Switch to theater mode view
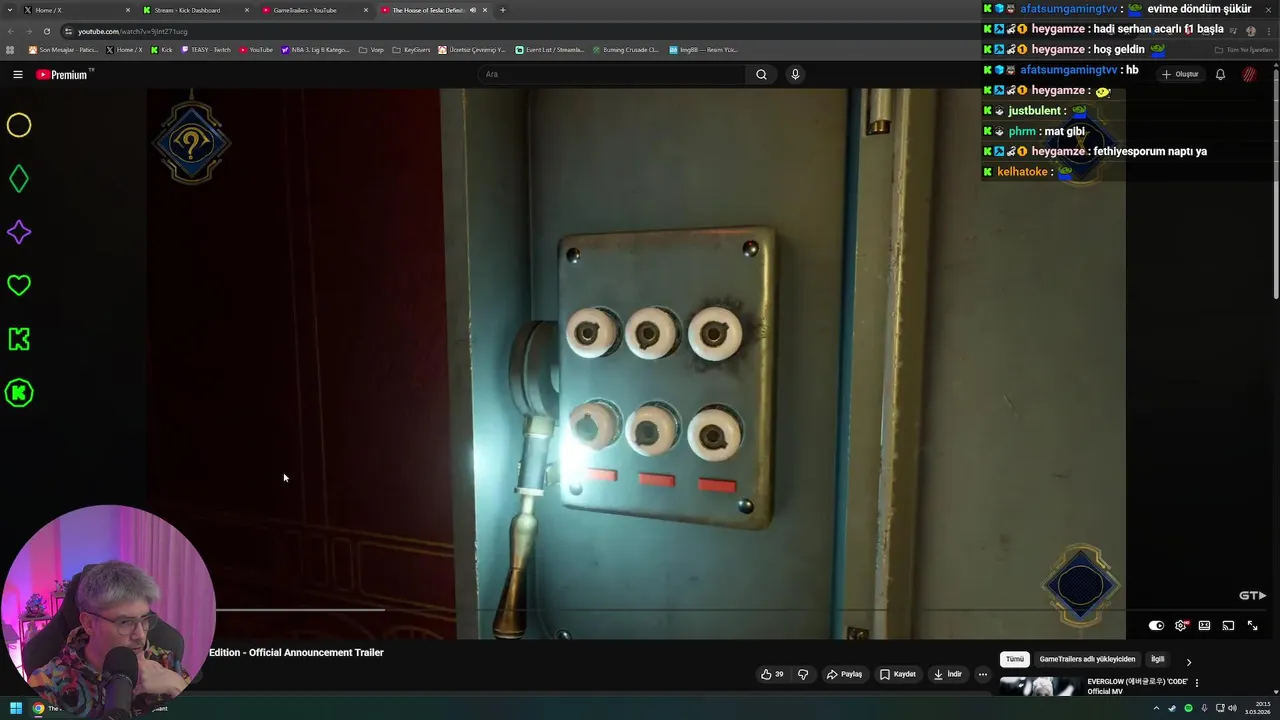 click(x=1204, y=625)
